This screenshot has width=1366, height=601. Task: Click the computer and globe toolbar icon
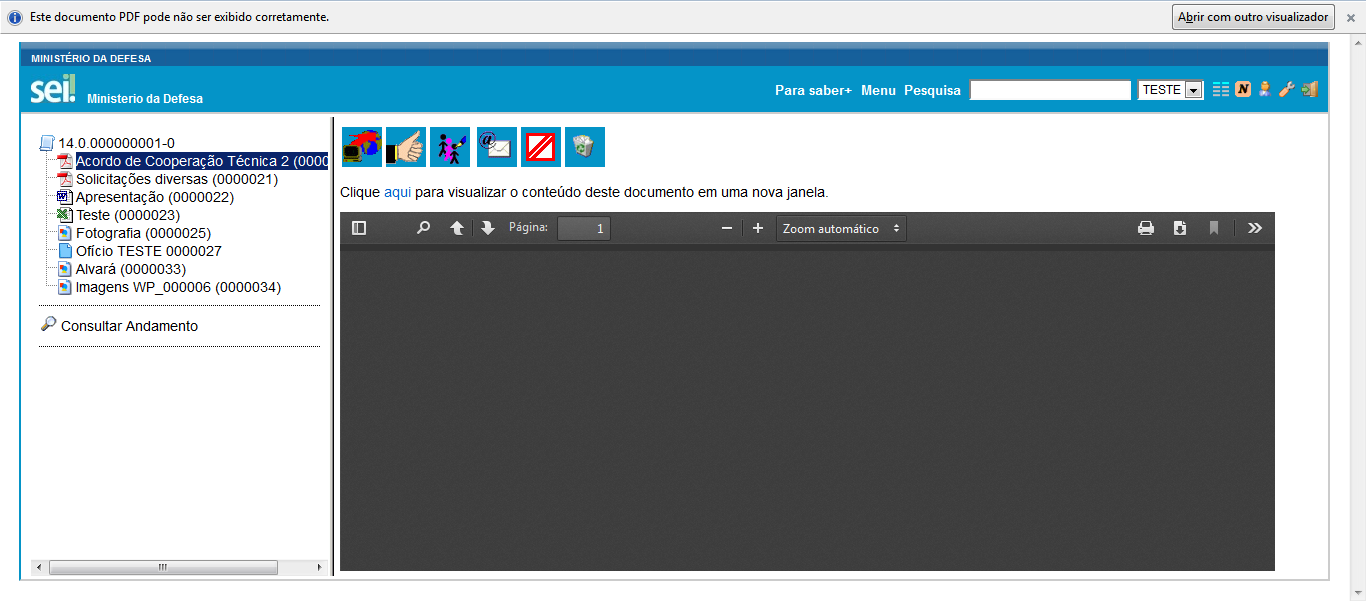(x=362, y=147)
